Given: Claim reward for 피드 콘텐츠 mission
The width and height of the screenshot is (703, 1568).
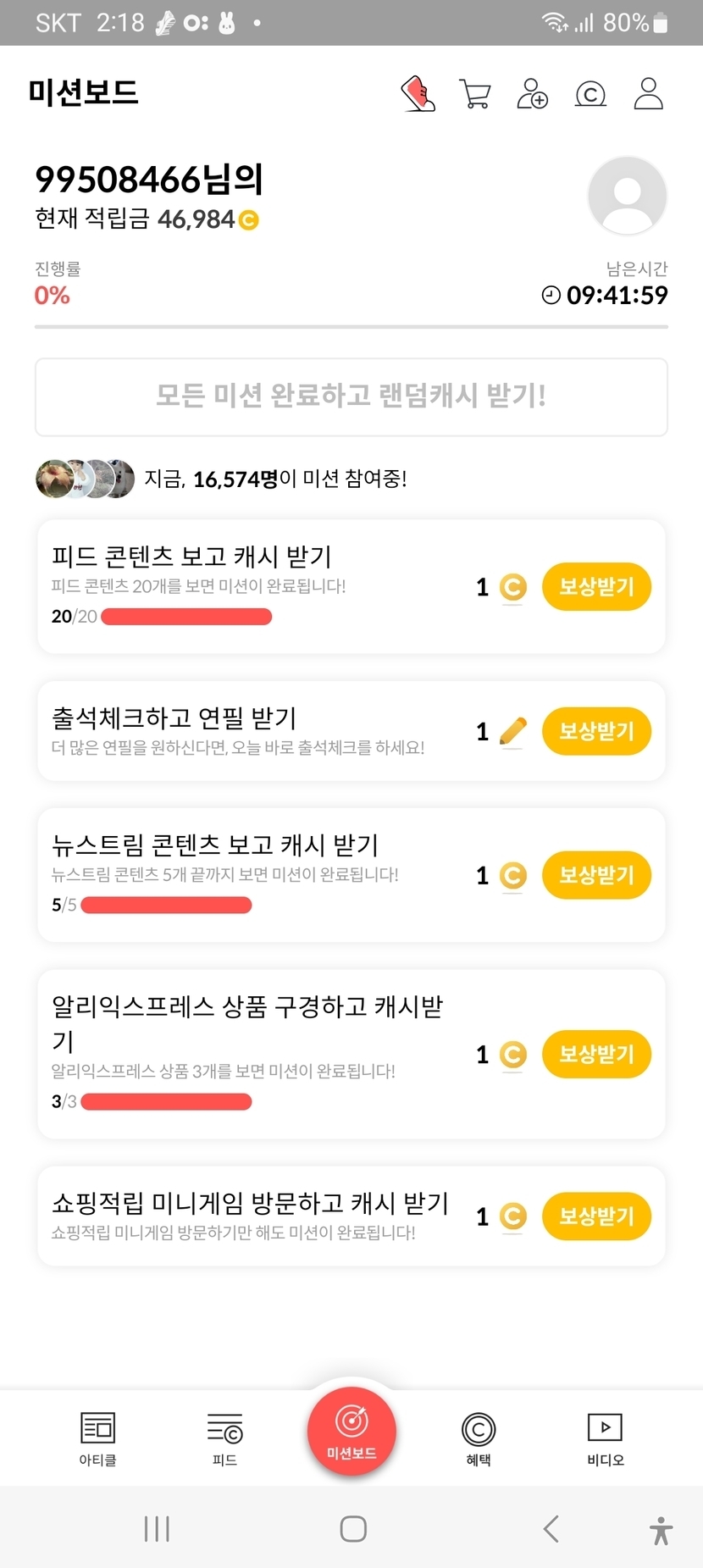Looking at the screenshot, I should pyautogui.click(x=596, y=586).
